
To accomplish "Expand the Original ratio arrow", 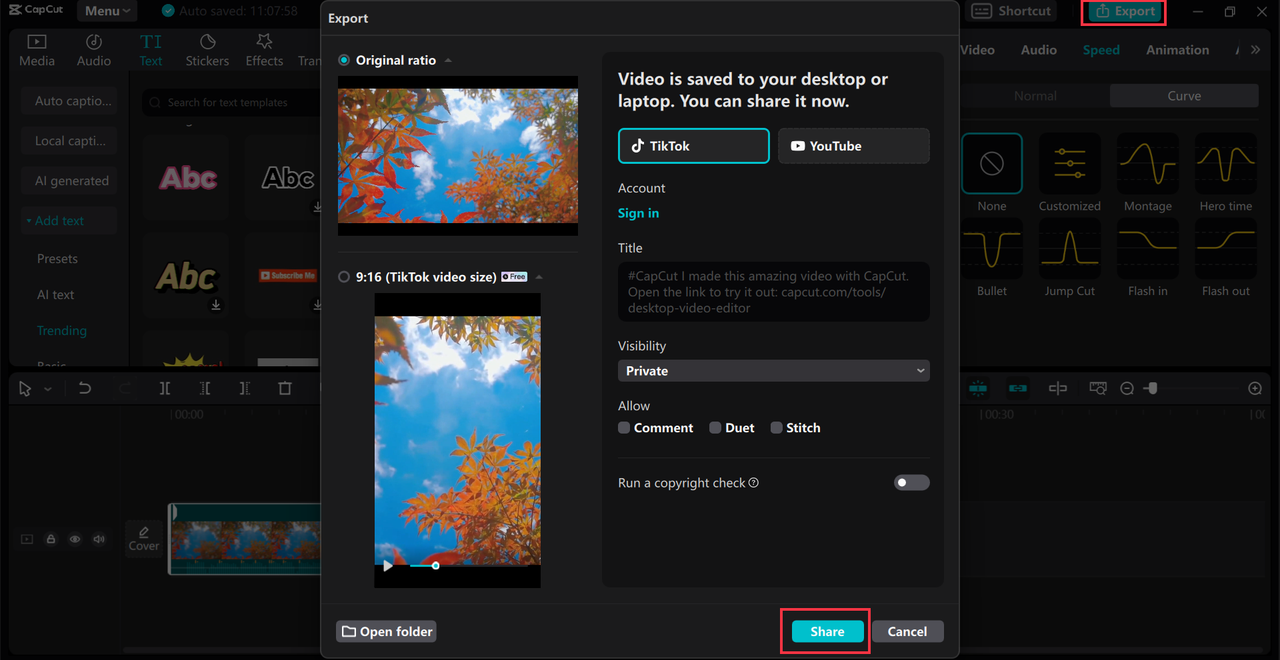I will coord(448,61).
